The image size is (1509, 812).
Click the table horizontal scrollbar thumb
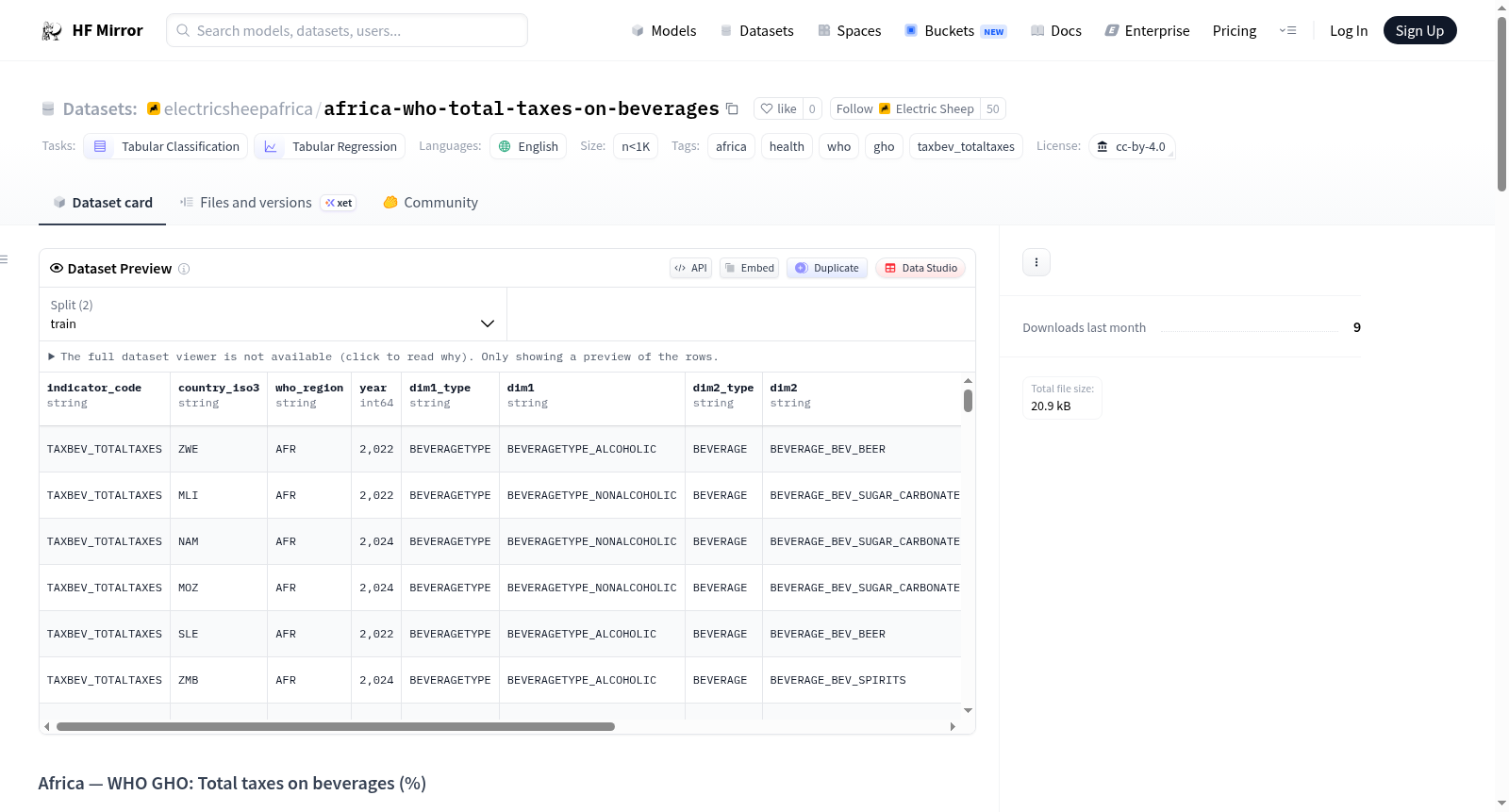[336, 726]
